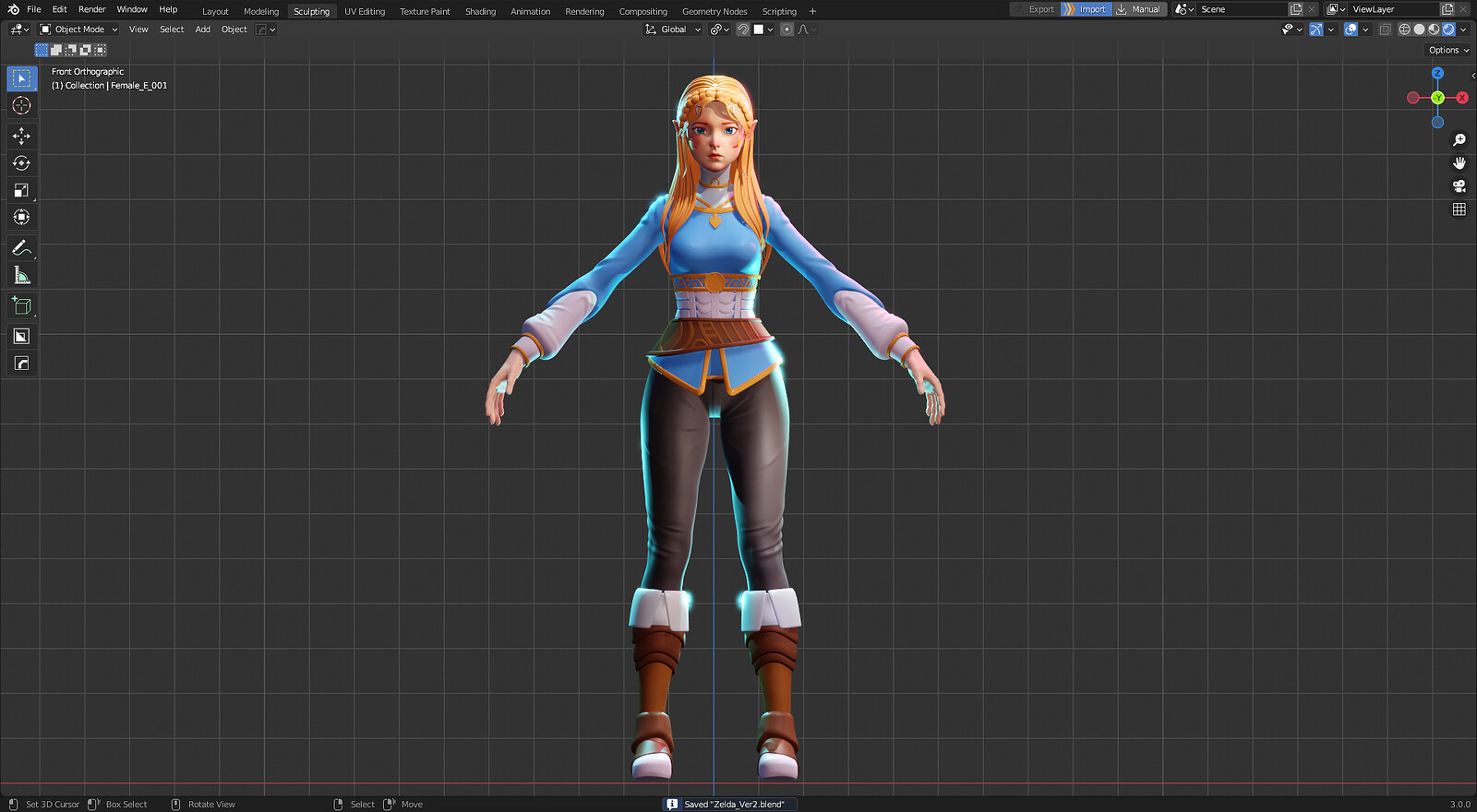
Task: Click the Import button
Action: (x=1086, y=9)
